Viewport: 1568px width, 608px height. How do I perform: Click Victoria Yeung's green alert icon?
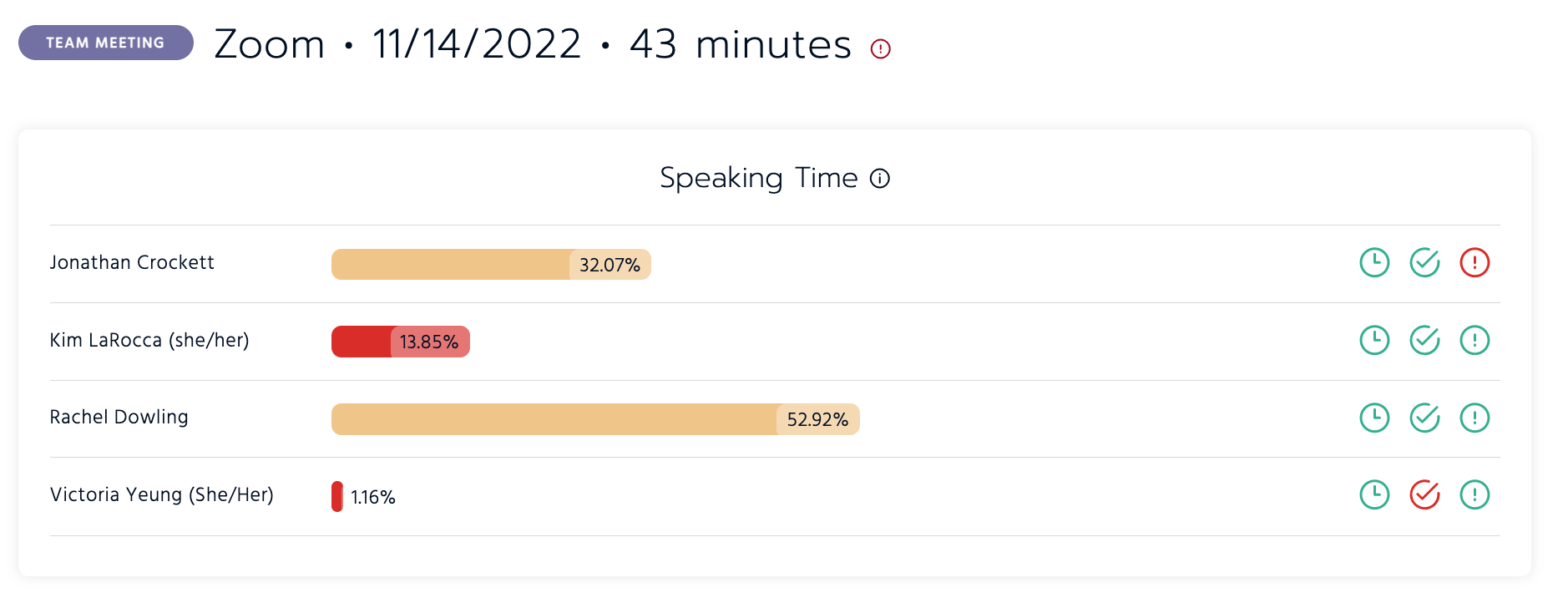pos(1474,494)
